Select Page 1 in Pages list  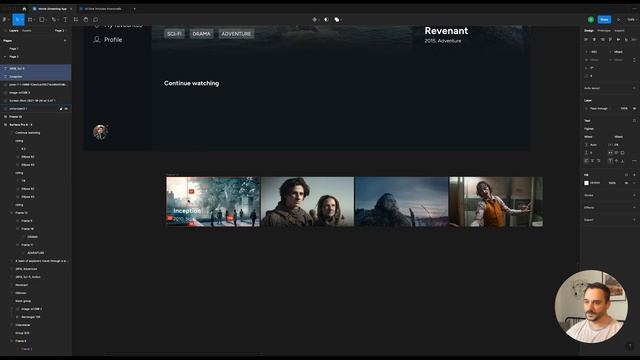pyautogui.click(x=14, y=49)
